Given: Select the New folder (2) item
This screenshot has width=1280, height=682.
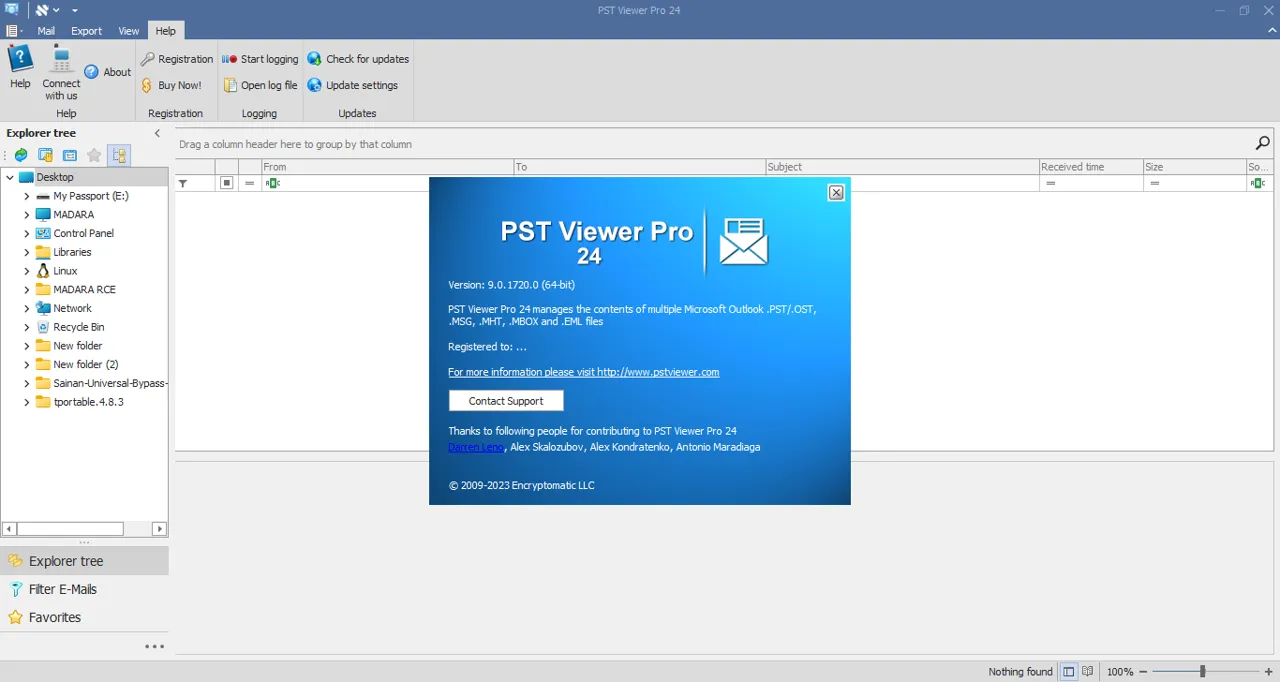Looking at the screenshot, I should pos(85,365).
